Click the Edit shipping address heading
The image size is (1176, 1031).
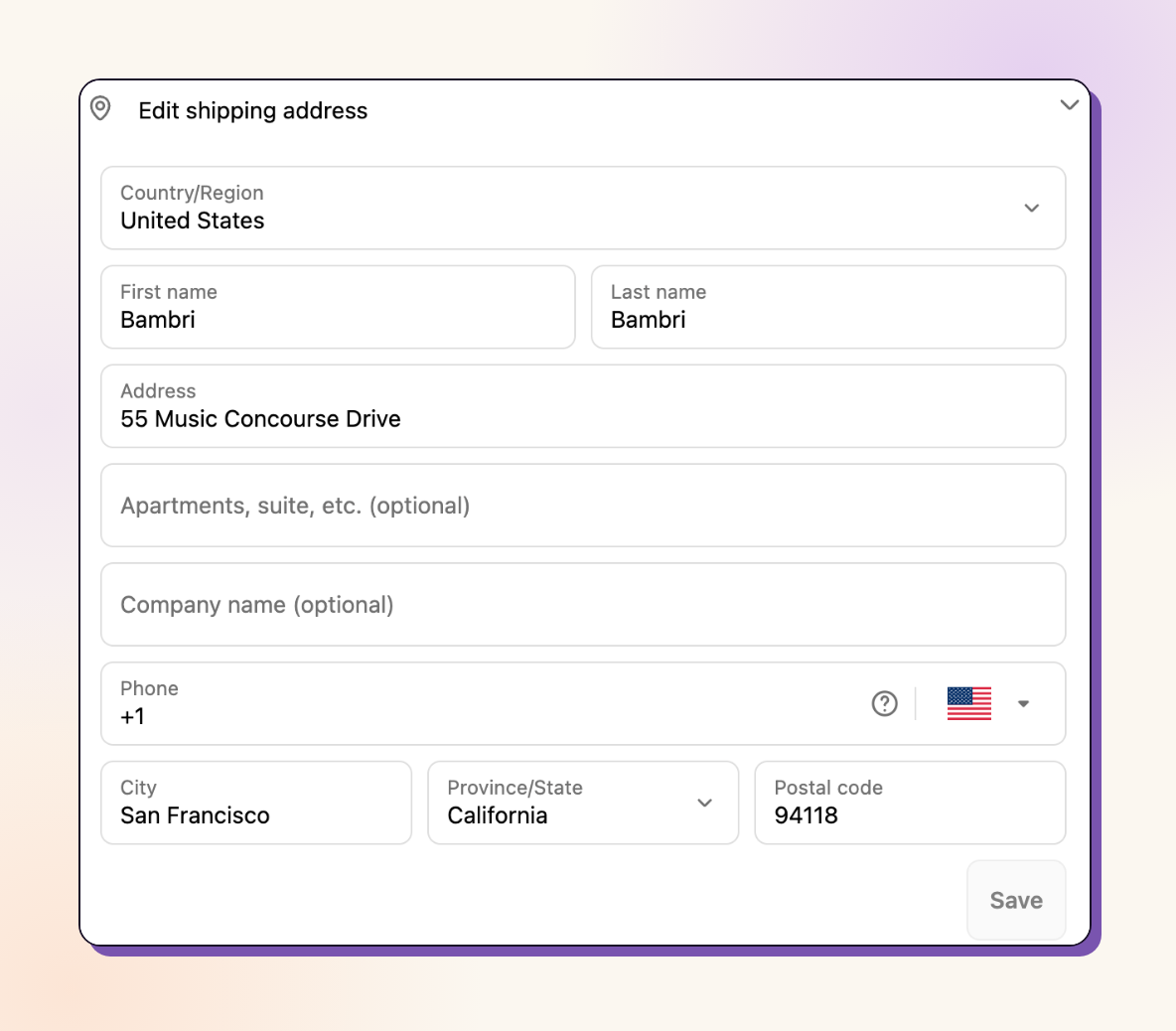tap(252, 111)
